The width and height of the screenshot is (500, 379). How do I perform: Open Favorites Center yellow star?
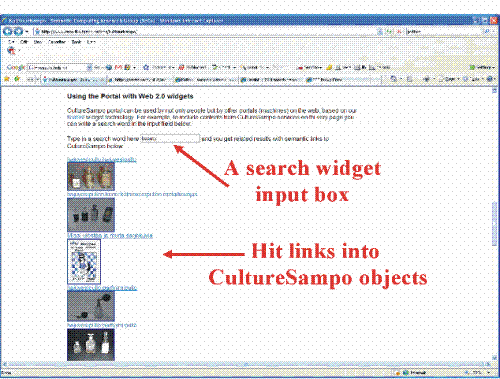click(x=6, y=79)
